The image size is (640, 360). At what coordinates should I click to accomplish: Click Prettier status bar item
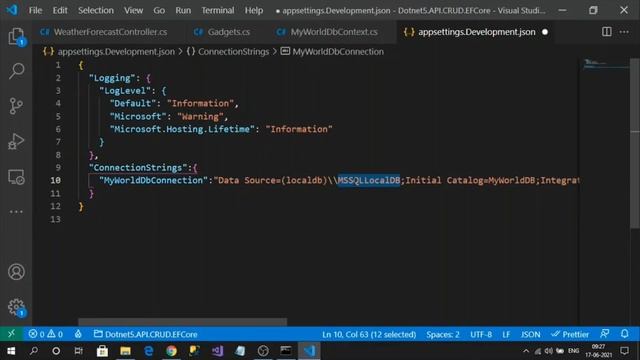(570, 334)
